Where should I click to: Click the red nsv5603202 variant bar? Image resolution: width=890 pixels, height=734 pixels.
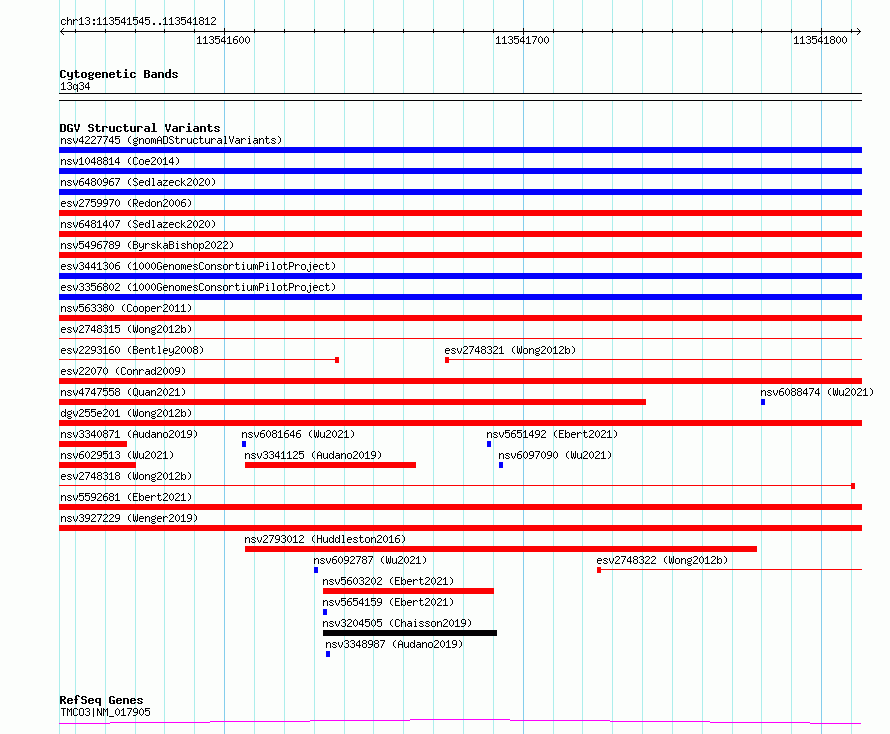pyautogui.click(x=408, y=591)
